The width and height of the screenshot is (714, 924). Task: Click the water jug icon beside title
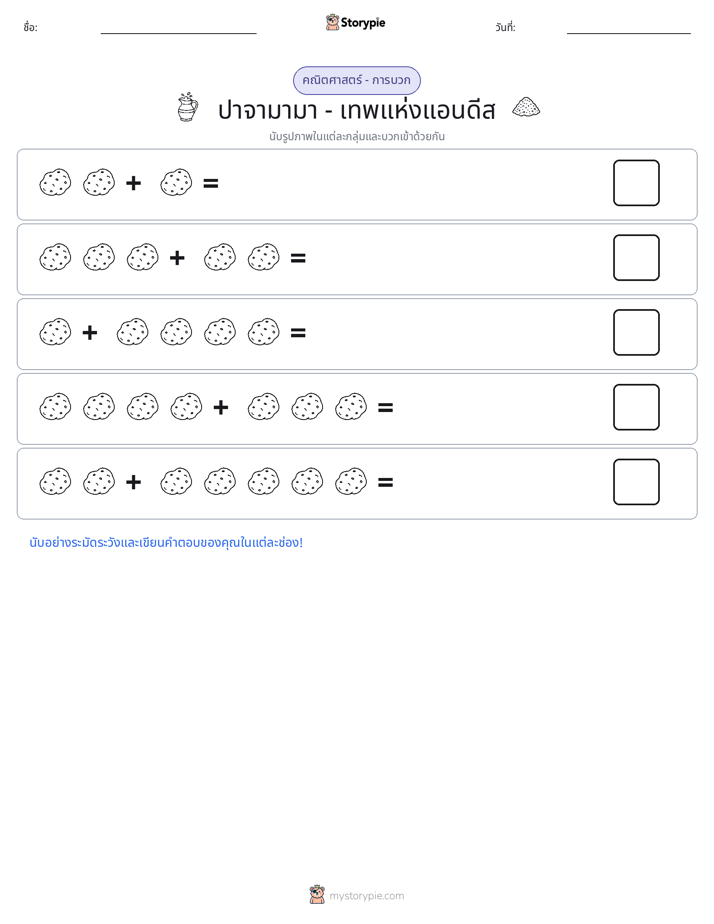tap(187, 108)
